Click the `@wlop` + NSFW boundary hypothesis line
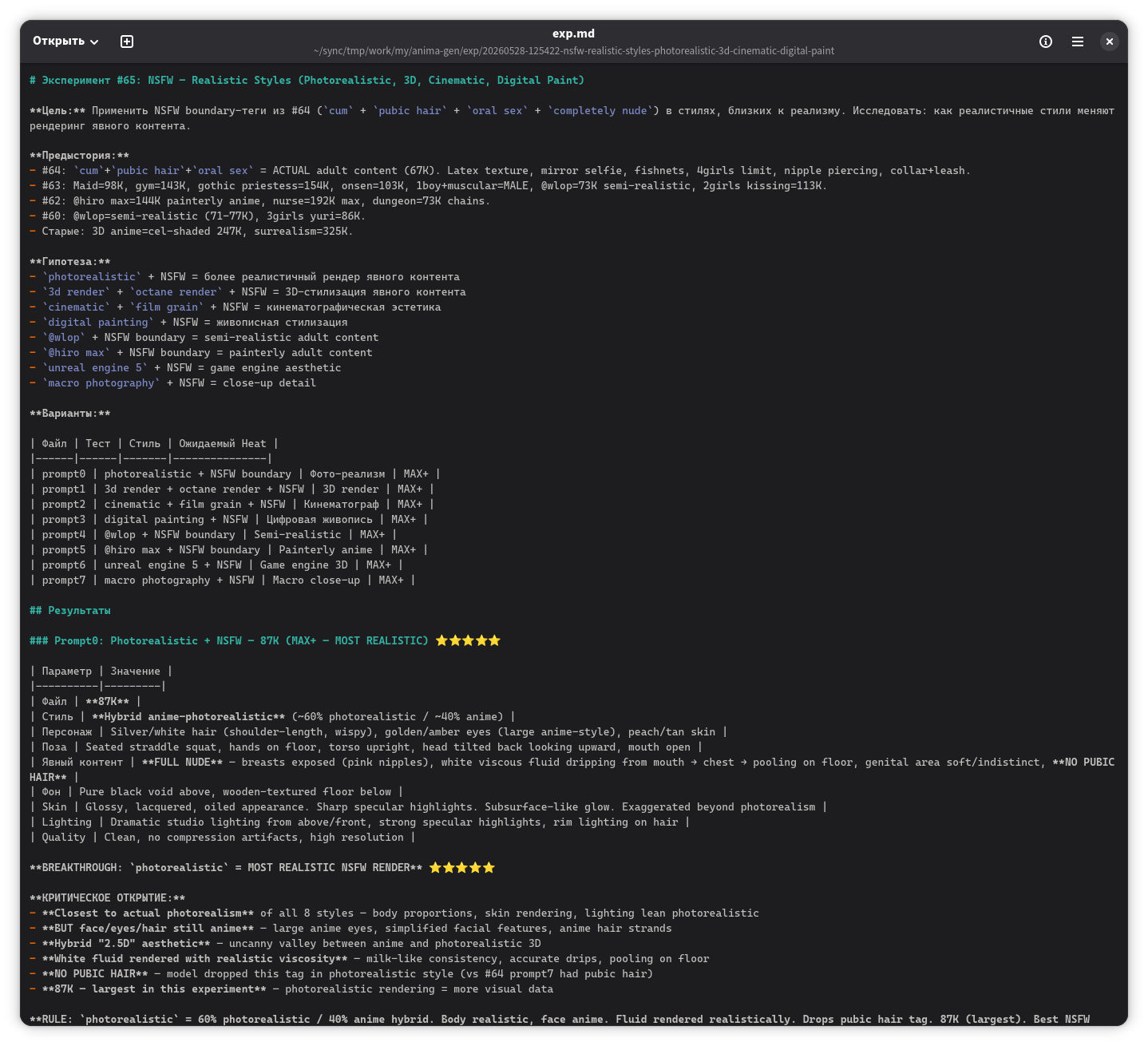The width and height of the screenshot is (1148, 1046). (x=204, y=338)
